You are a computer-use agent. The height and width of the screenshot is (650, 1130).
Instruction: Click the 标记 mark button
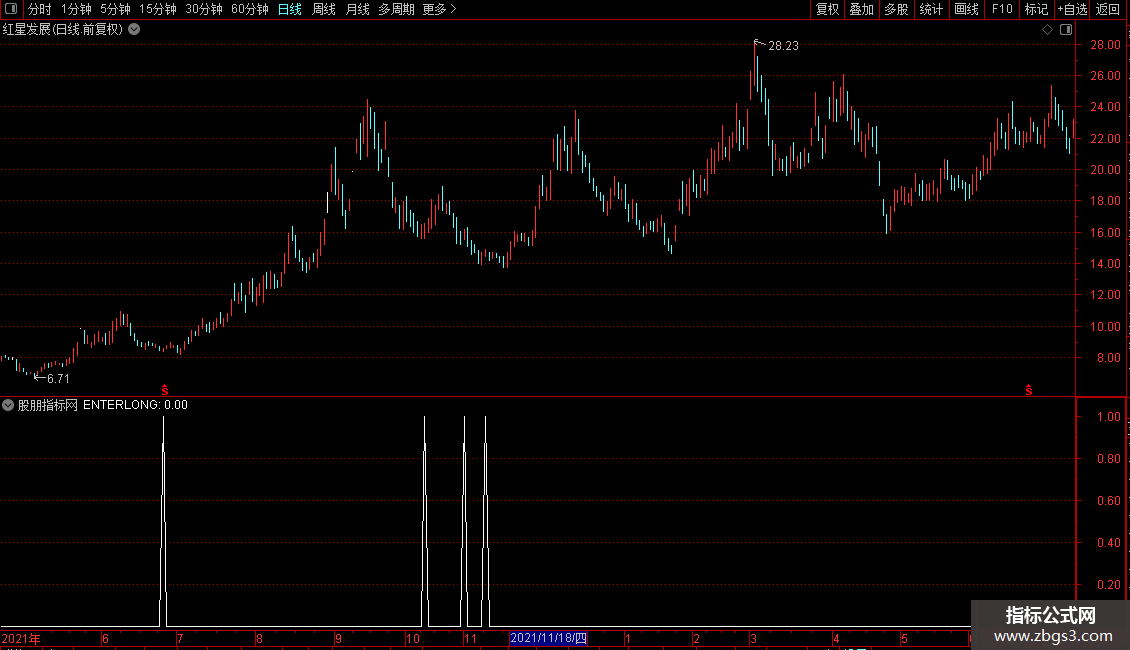point(1036,9)
